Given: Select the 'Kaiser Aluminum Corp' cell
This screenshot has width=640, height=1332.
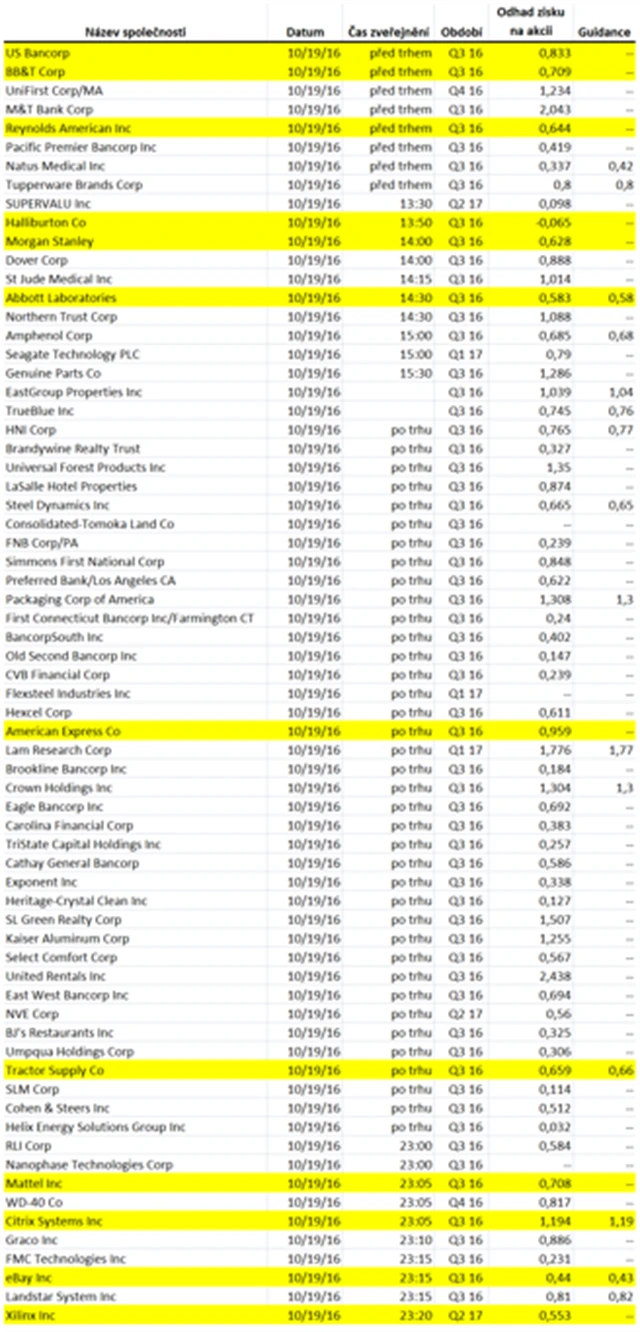Looking at the screenshot, I should tap(134, 939).
